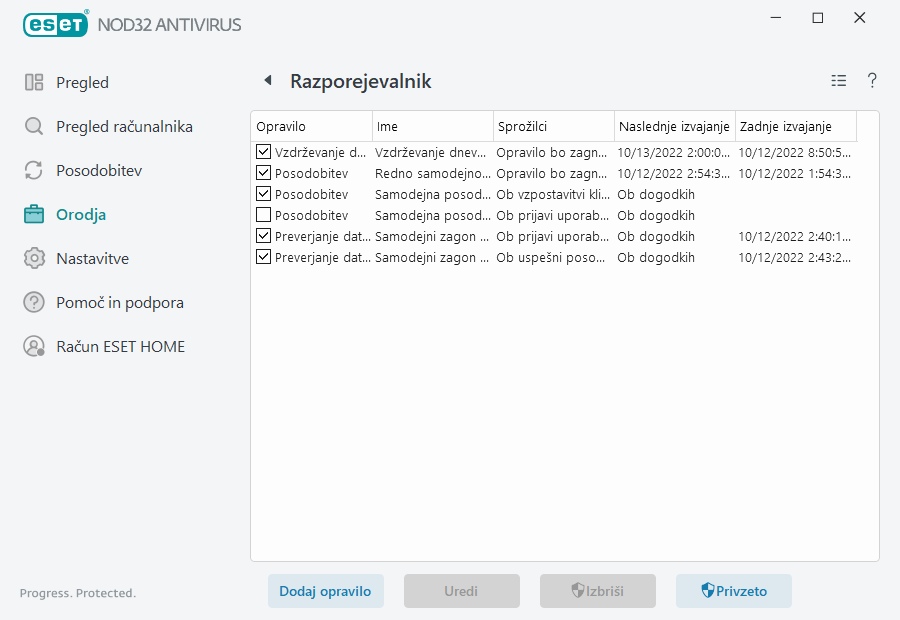
Task: Click the Dodaj opravilo button
Action: coord(325,591)
